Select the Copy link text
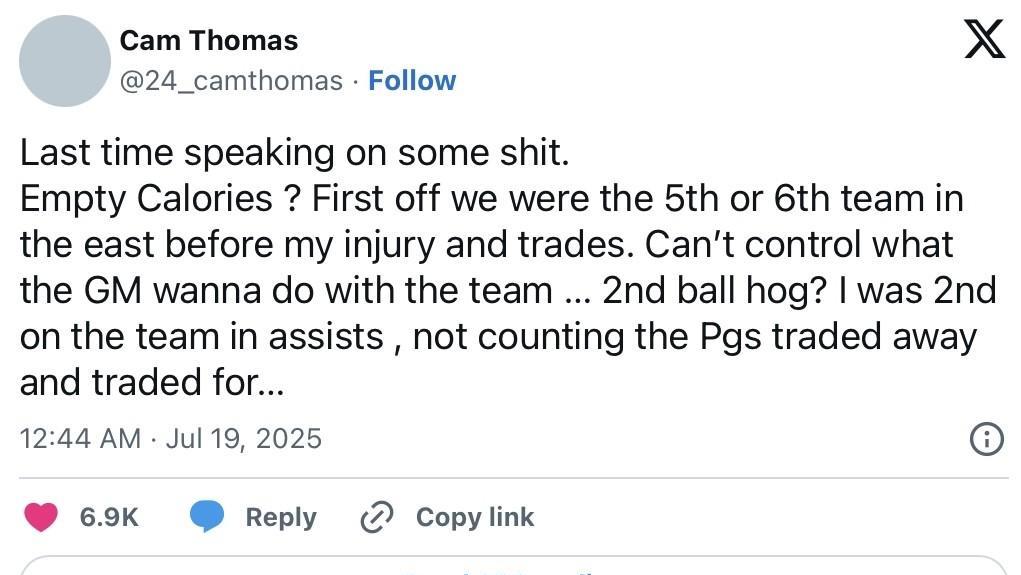This screenshot has height=575, width=1021. pyautogui.click(x=475, y=517)
